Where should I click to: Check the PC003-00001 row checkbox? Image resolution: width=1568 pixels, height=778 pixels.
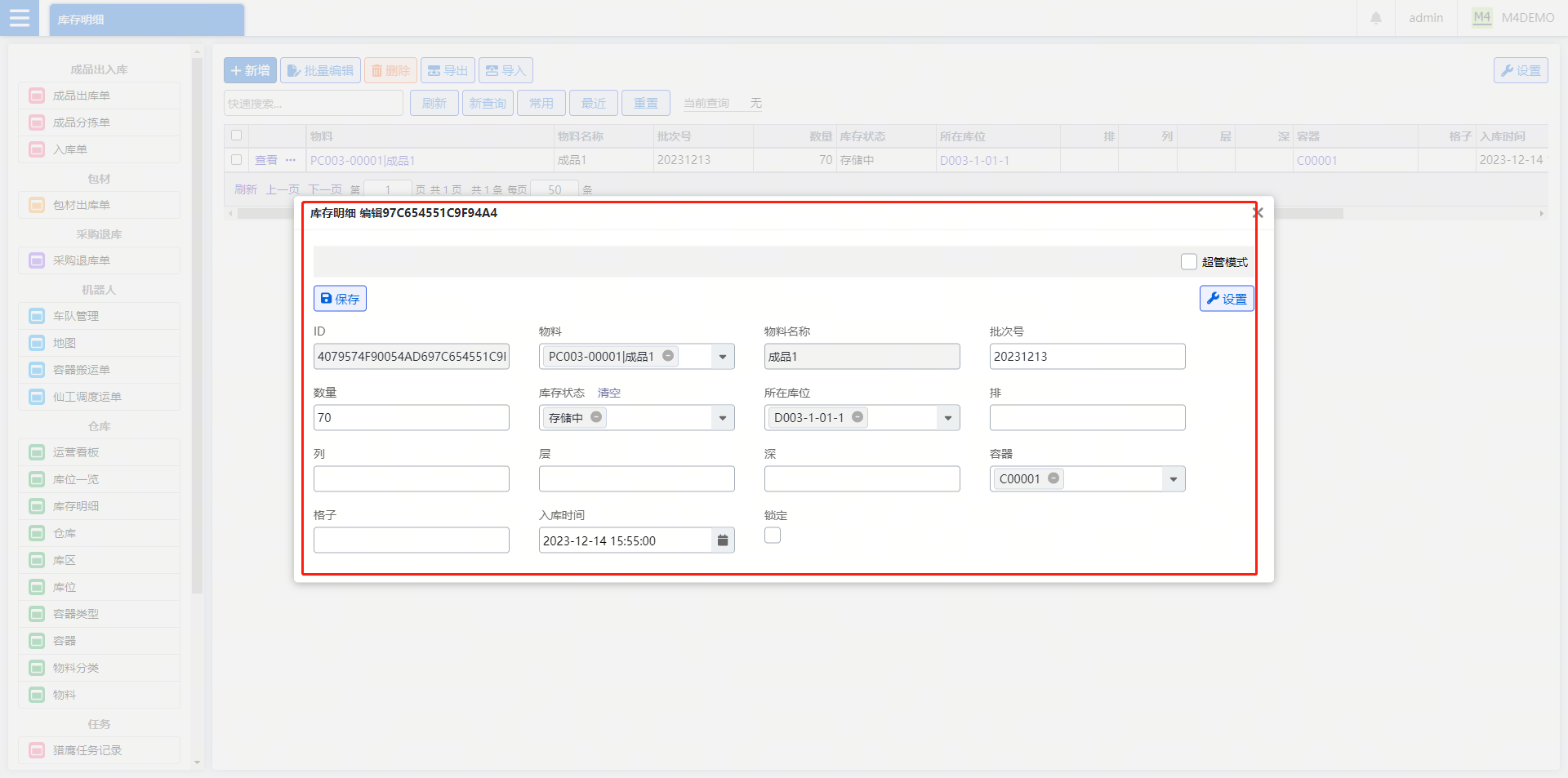pyautogui.click(x=237, y=160)
